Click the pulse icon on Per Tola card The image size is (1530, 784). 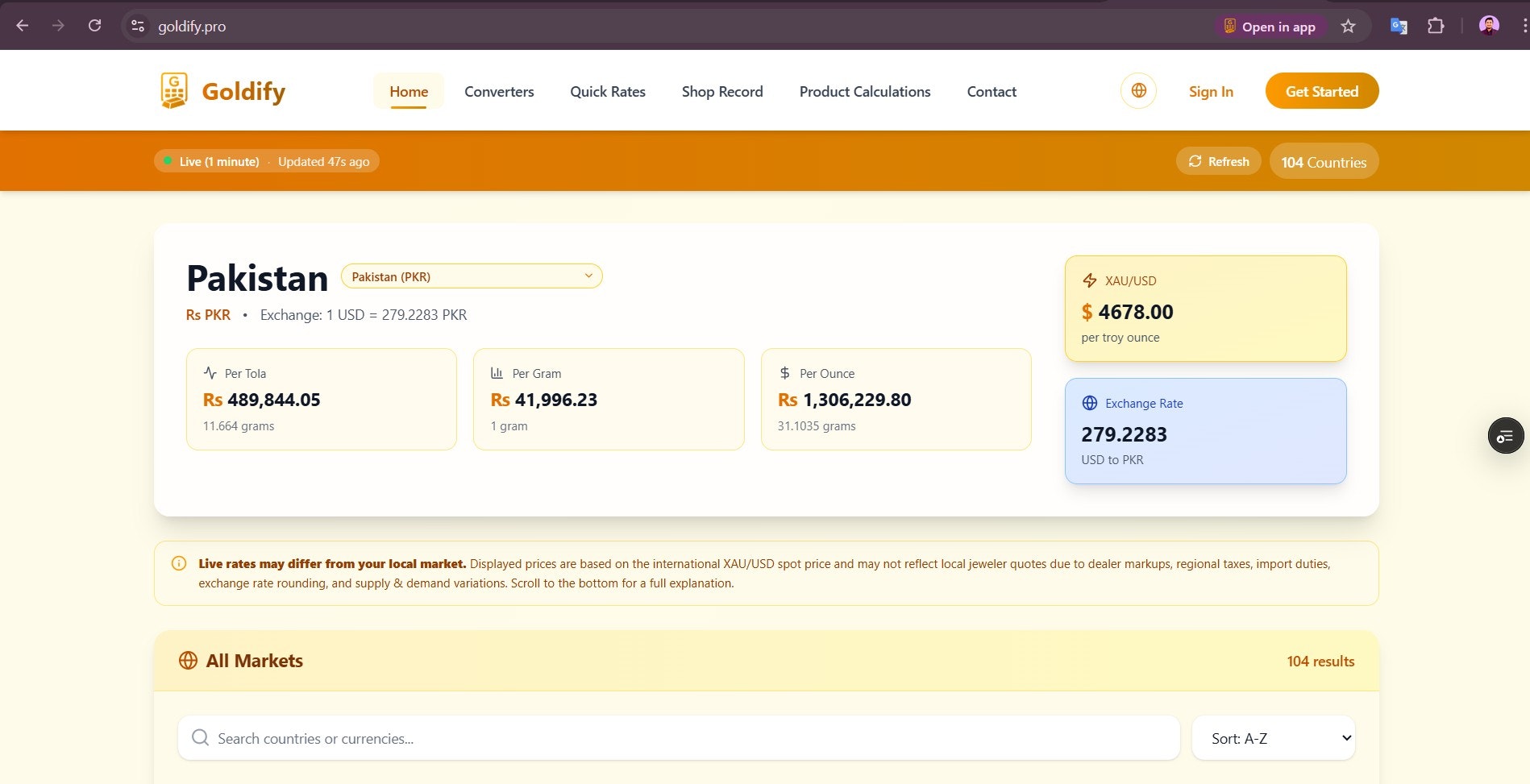click(x=210, y=373)
